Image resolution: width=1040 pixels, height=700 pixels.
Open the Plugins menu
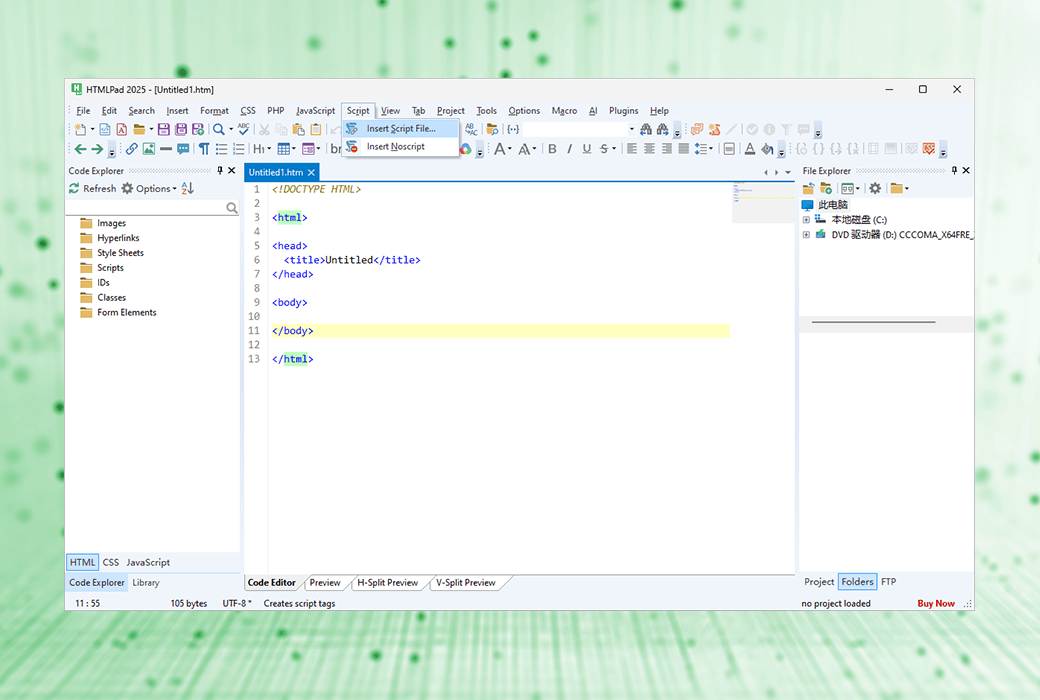coord(623,111)
